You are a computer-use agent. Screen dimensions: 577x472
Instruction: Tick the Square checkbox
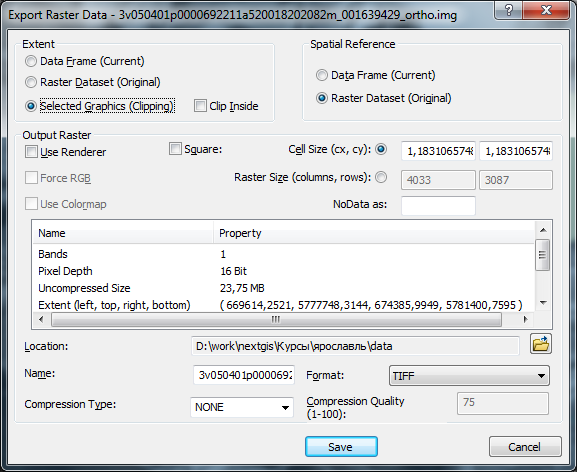[x=175, y=149]
